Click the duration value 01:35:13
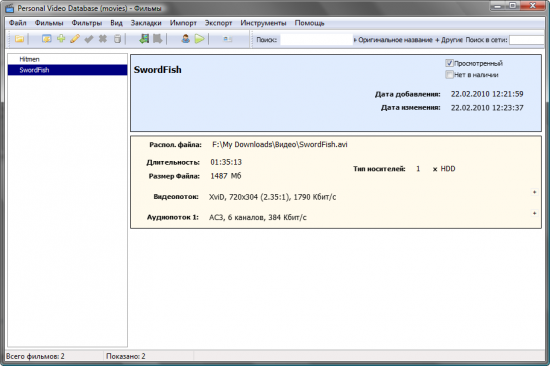The height and width of the screenshot is (366, 550). click(226, 162)
